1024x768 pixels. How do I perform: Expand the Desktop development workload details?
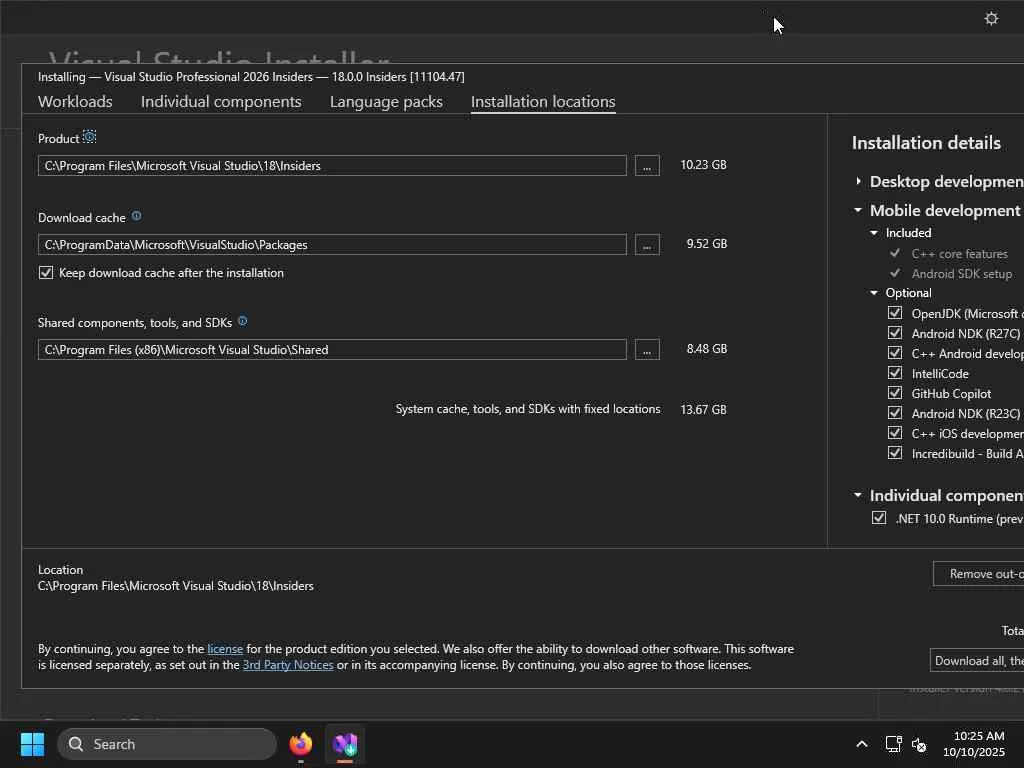pos(858,181)
